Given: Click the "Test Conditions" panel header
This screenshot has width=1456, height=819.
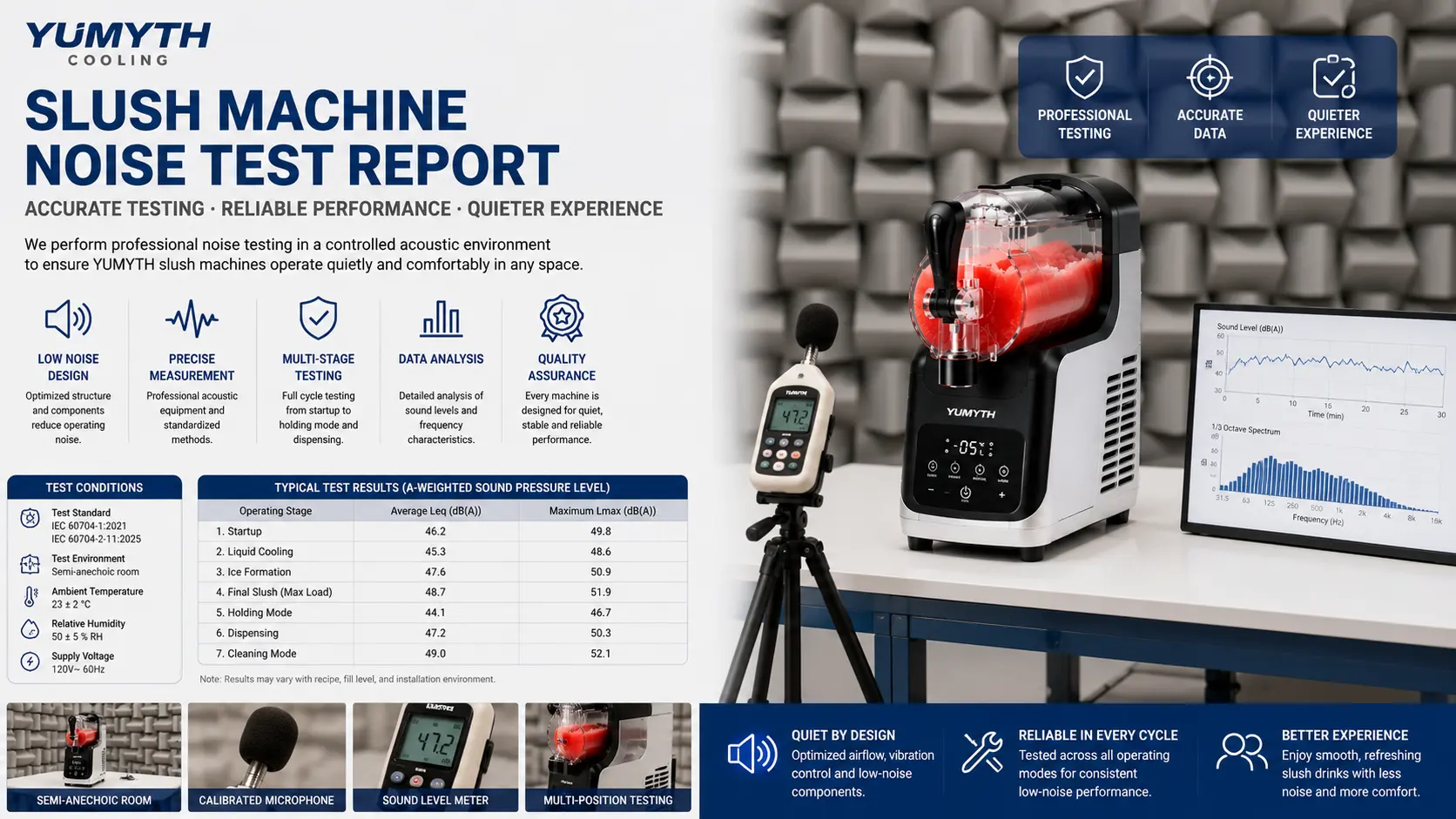Looking at the screenshot, I should [x=94, y=487].
